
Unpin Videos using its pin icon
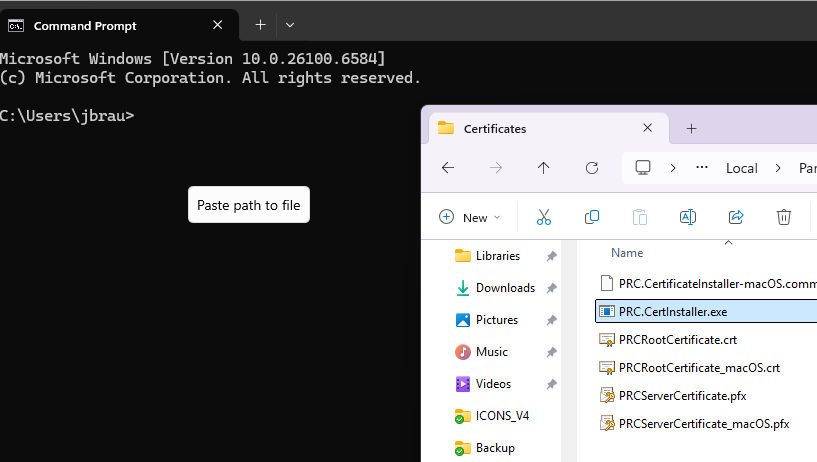click(551, 384)
